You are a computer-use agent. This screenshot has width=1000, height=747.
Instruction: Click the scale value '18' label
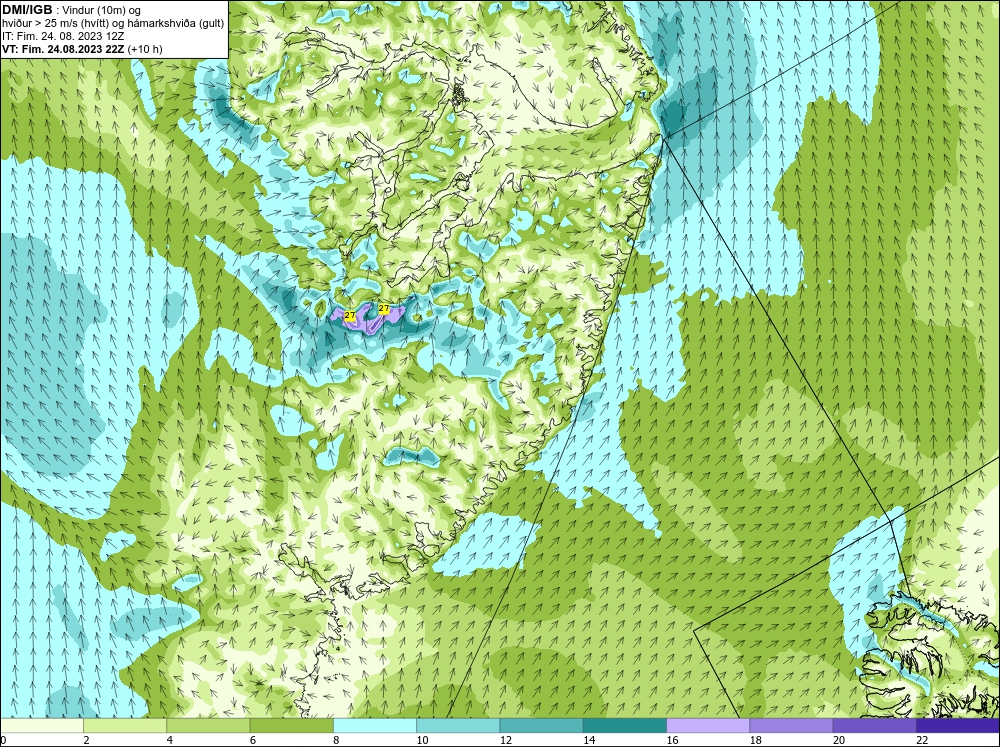(x=756, y=740)
